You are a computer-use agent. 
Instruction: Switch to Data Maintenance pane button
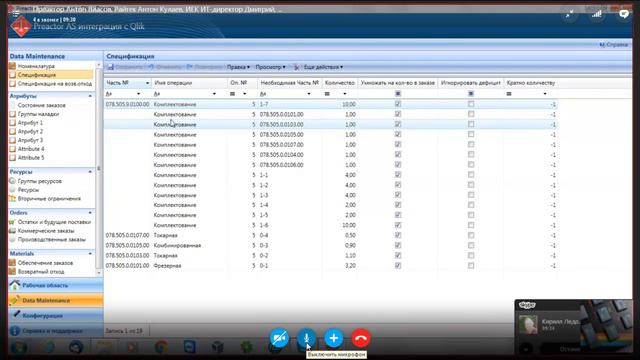coord(56,300)
